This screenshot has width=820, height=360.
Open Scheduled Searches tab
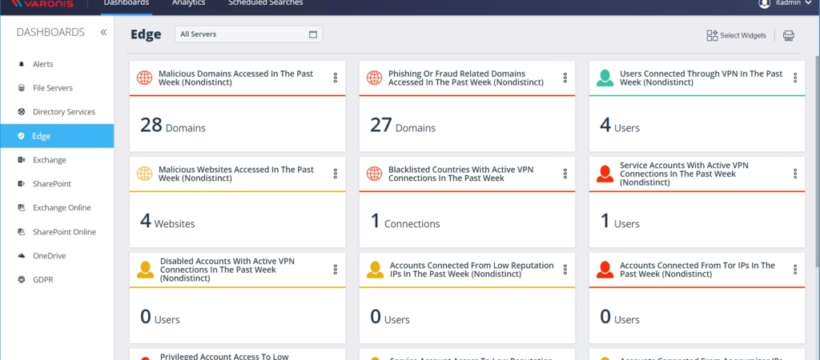pos(265,3)
